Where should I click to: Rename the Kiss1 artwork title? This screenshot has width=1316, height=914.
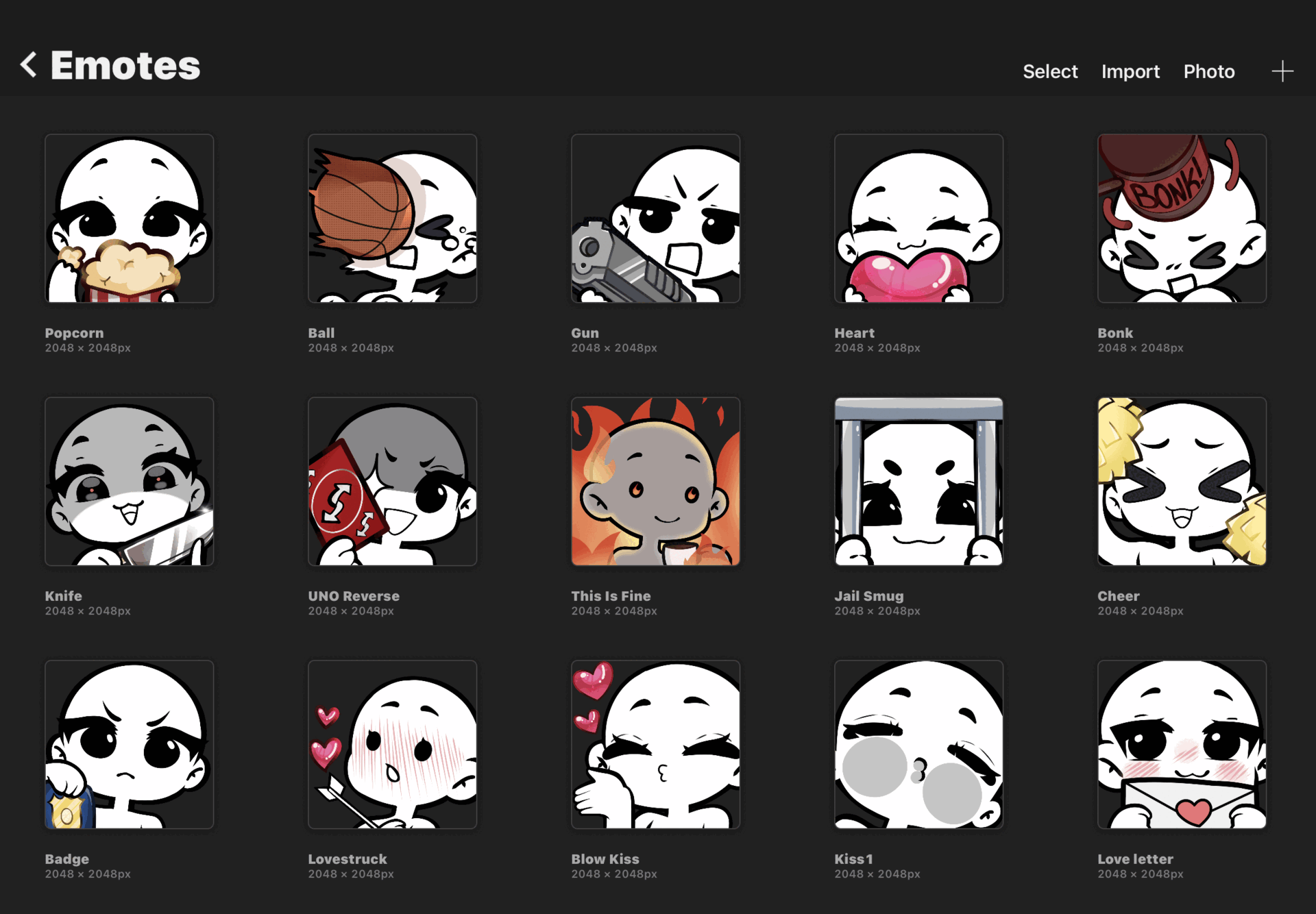tap(853, 859)
